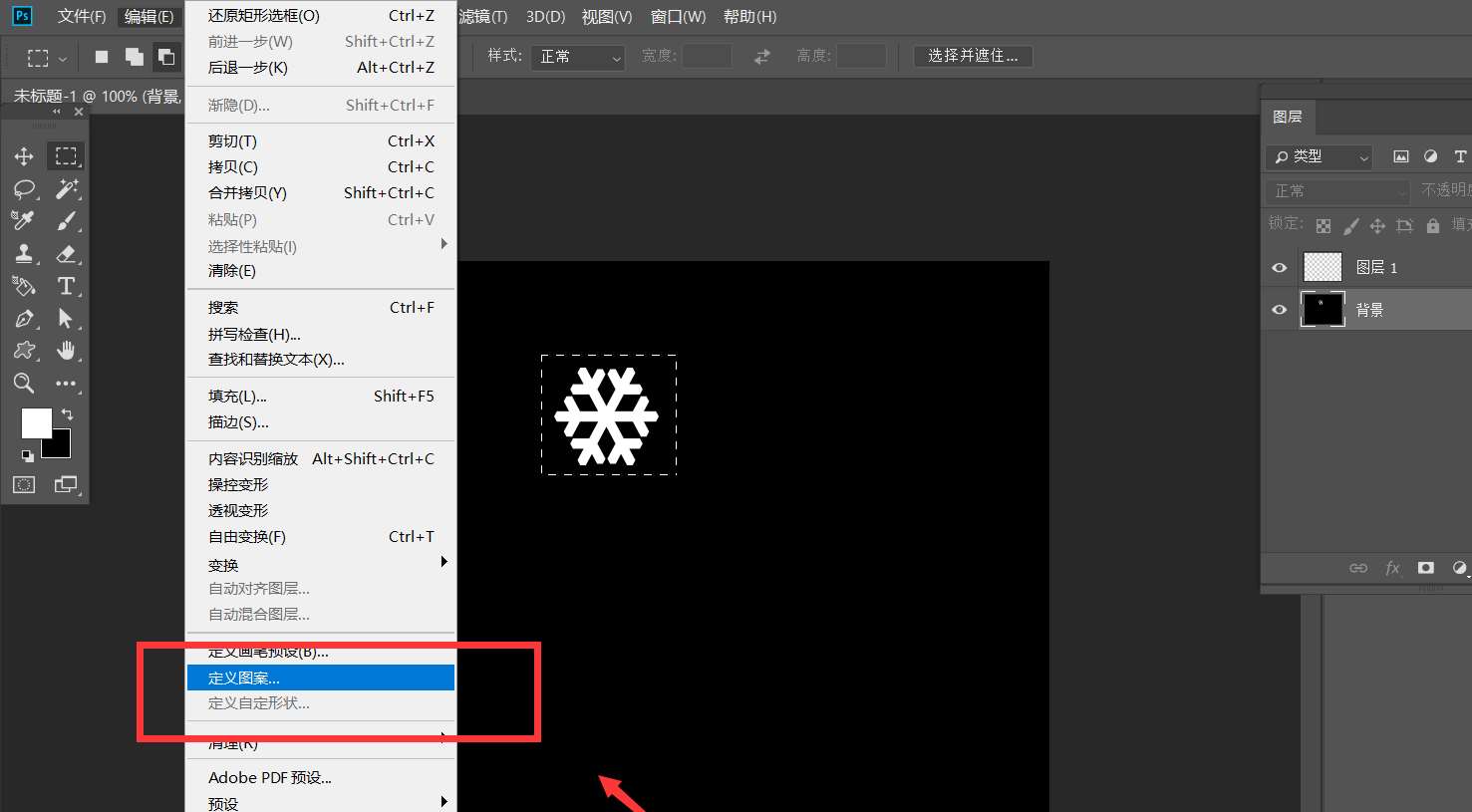Hide the 背景 layer
Screen dimensions: 1472x812
(1278, 309)
